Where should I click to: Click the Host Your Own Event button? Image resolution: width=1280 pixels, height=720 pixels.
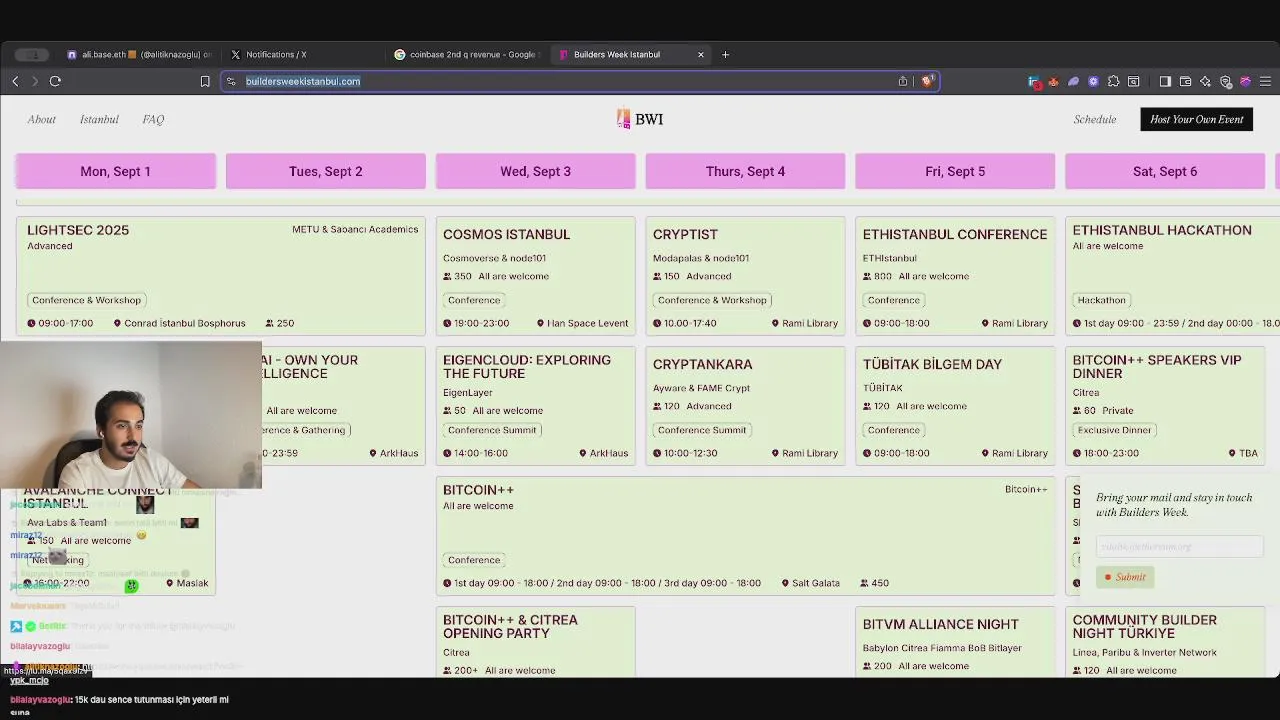(x=1196, y=119)
